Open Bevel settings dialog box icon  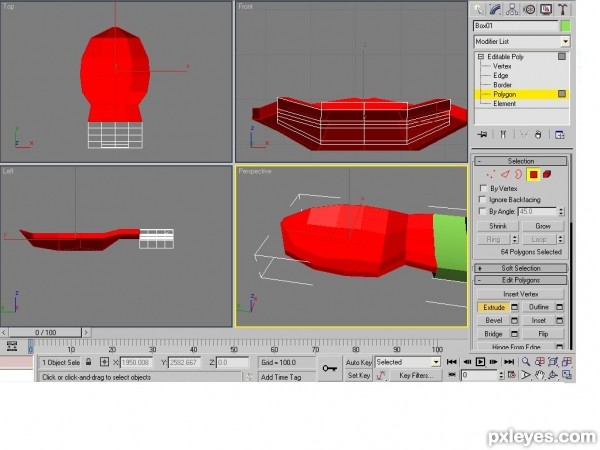[515, 320]
